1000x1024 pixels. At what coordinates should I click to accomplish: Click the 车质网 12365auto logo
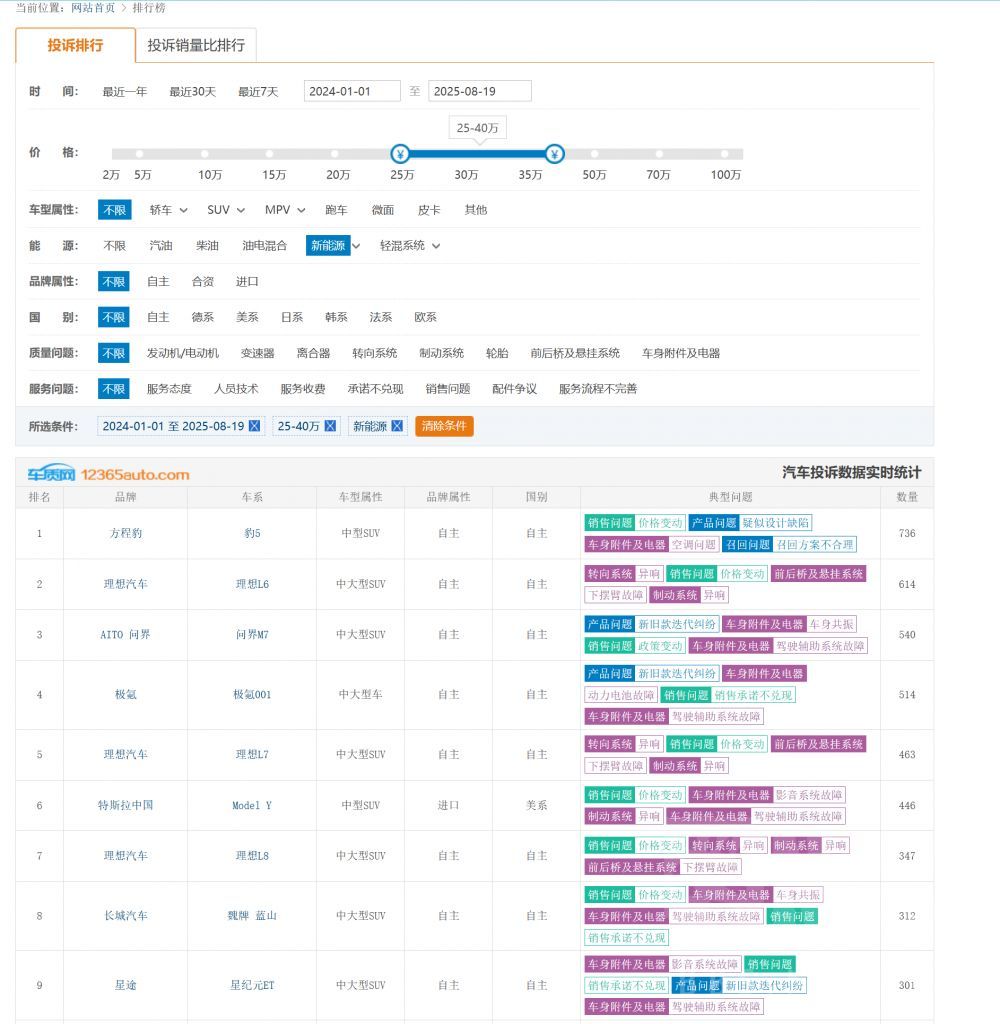108,474
